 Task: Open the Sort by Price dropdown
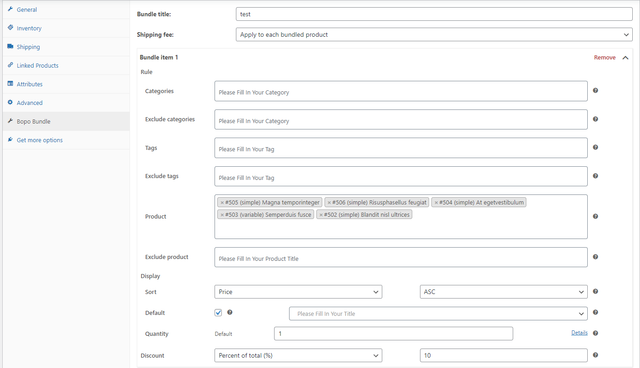298,292
